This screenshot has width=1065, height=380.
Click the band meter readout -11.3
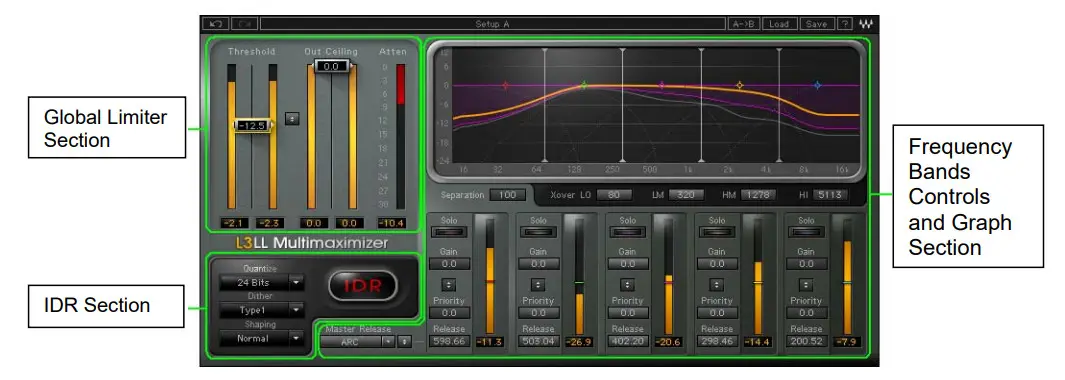click(x=489, y=342)
